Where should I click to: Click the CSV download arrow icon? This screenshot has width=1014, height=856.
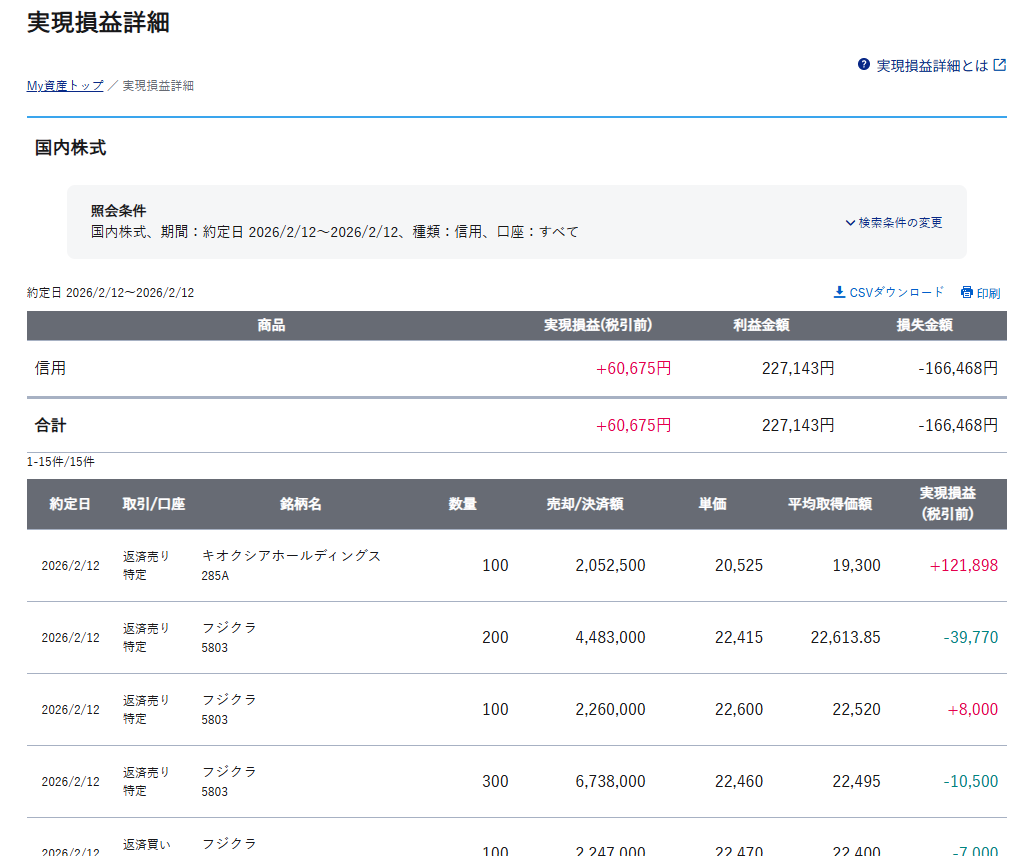(x=839, y=292)
